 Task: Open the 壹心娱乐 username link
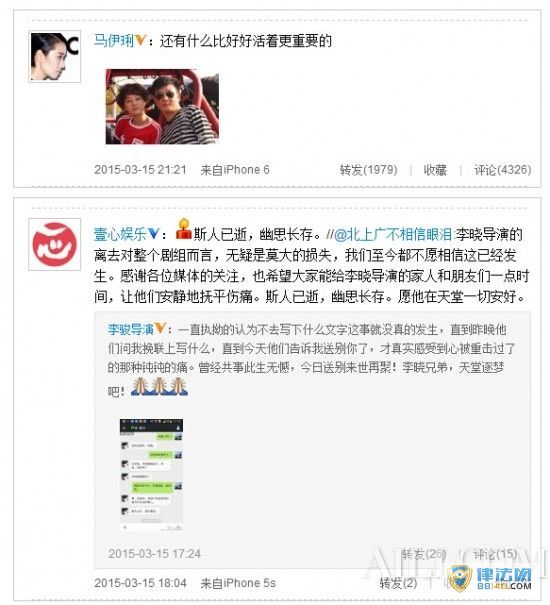(120, 234)
